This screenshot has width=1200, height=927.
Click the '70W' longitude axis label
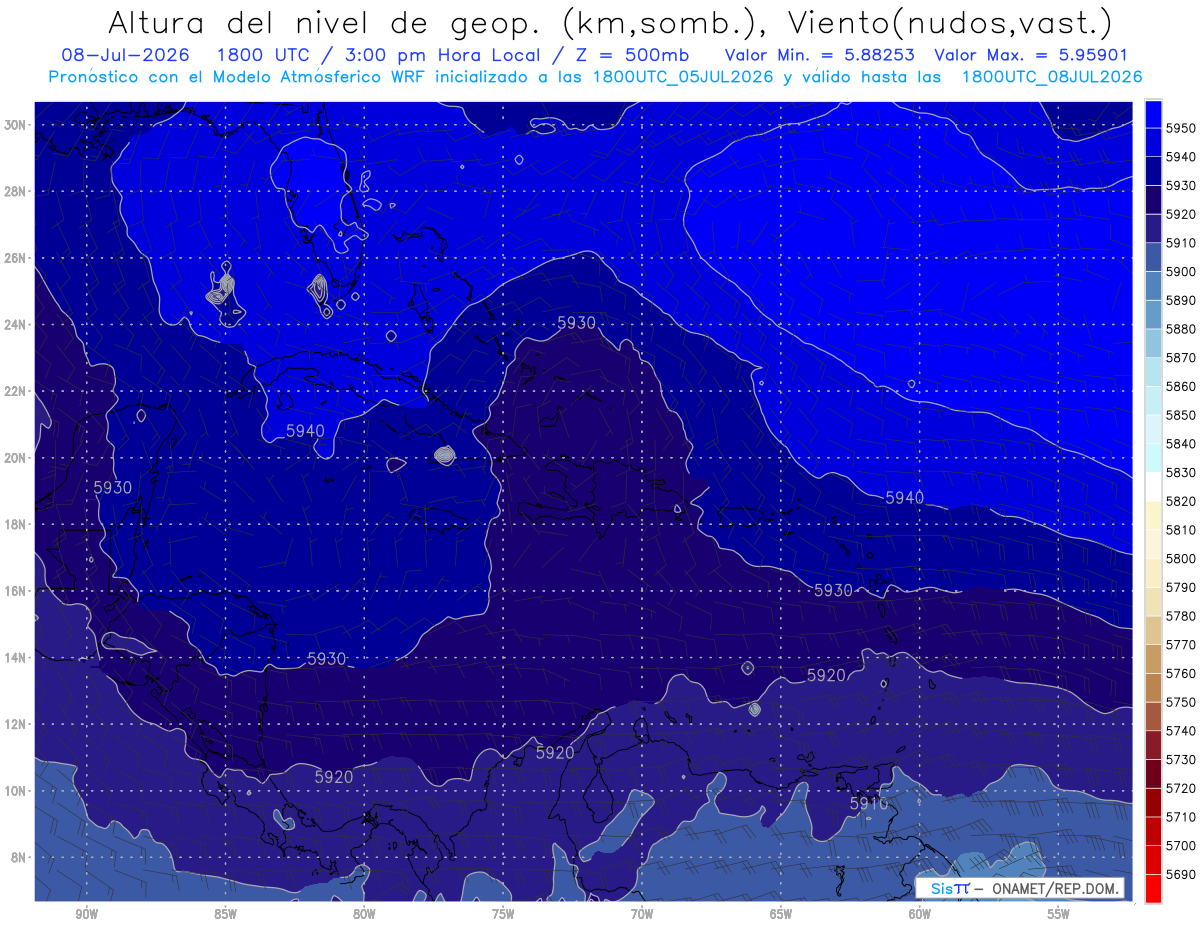[x=642, y=914]
